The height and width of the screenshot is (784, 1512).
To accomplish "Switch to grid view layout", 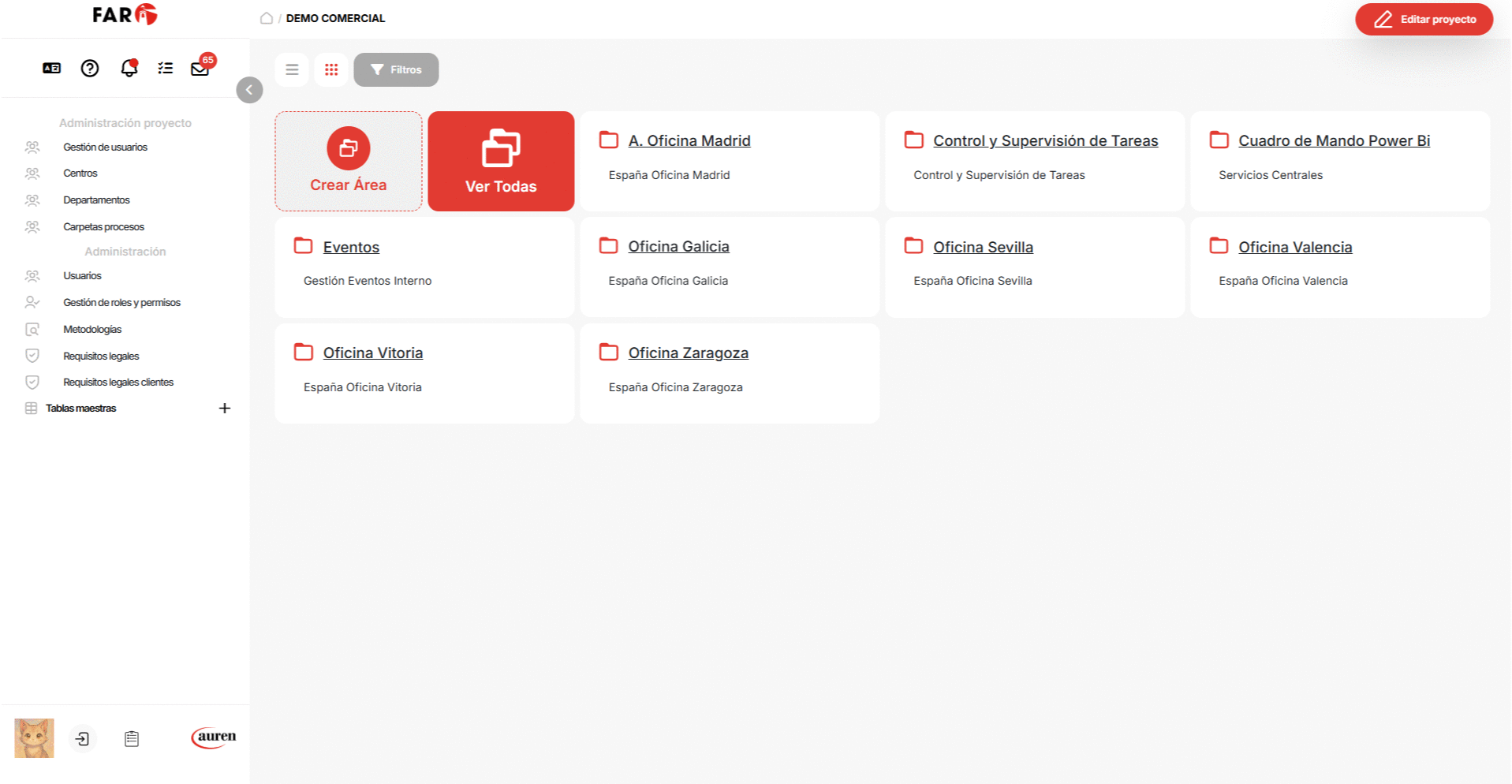I will click(331, 69).
